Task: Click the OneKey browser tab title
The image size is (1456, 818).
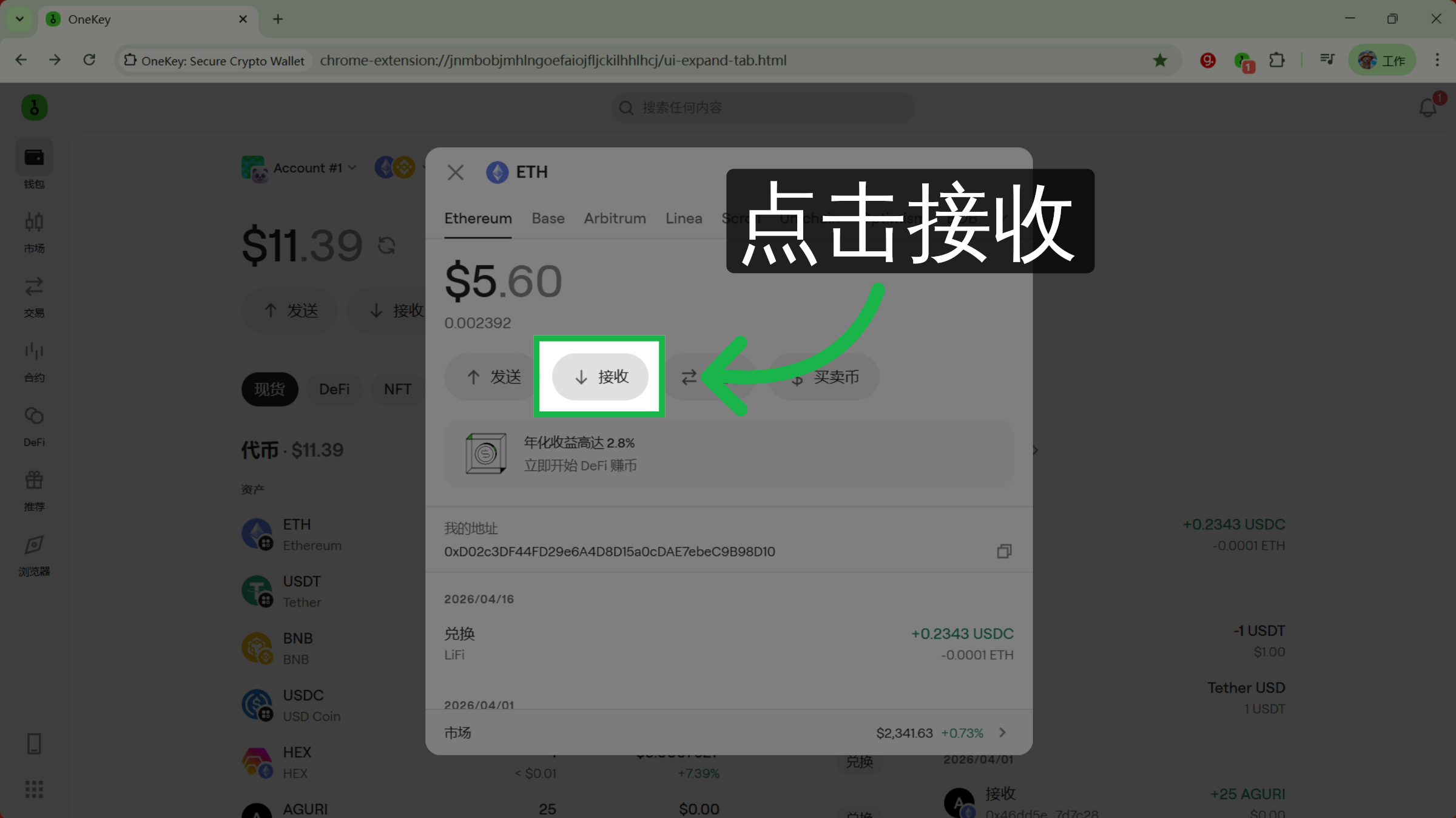Action: [89, 19]
